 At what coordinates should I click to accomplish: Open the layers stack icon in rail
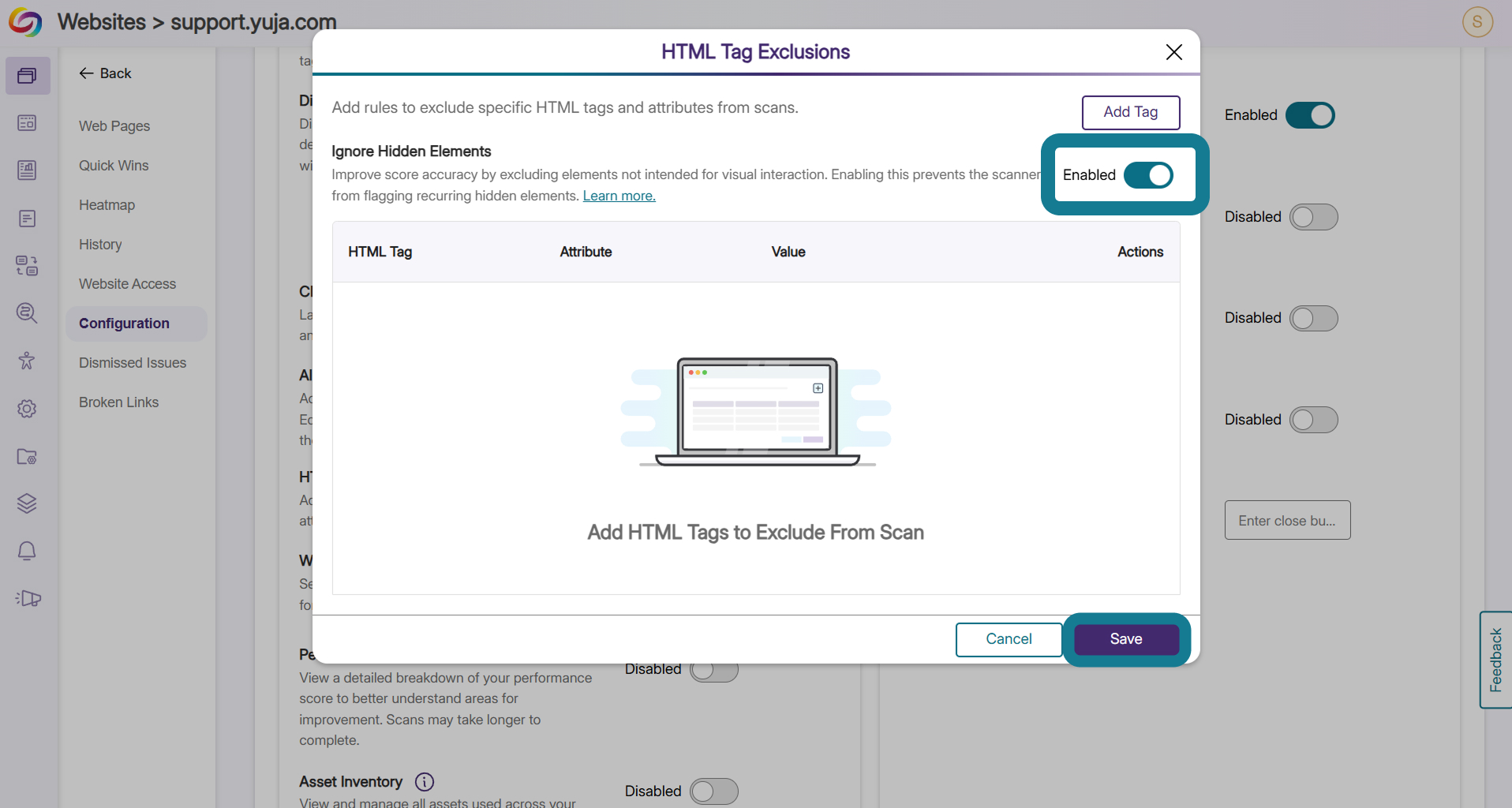[27, 503]
